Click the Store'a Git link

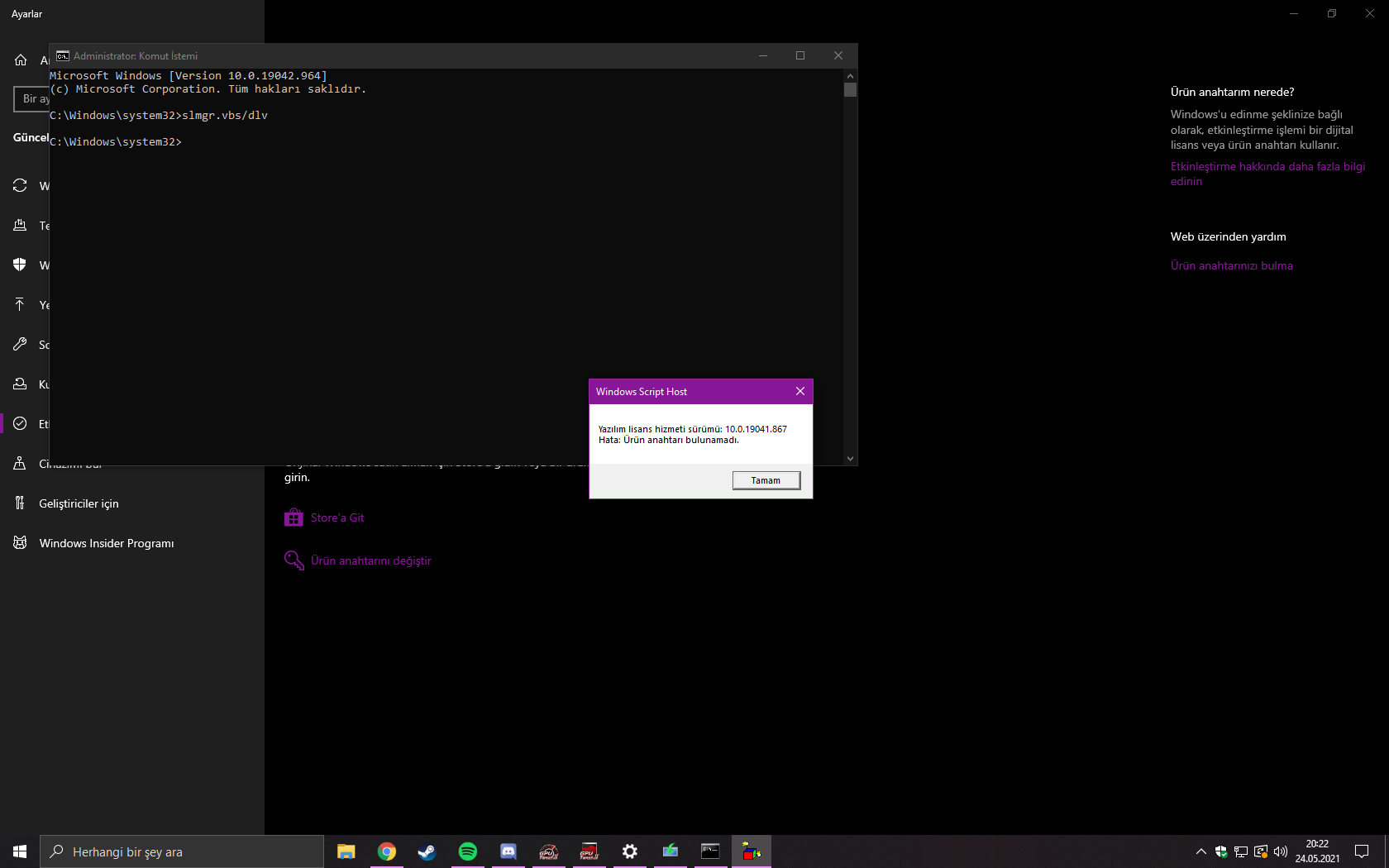tap(337, 518)
